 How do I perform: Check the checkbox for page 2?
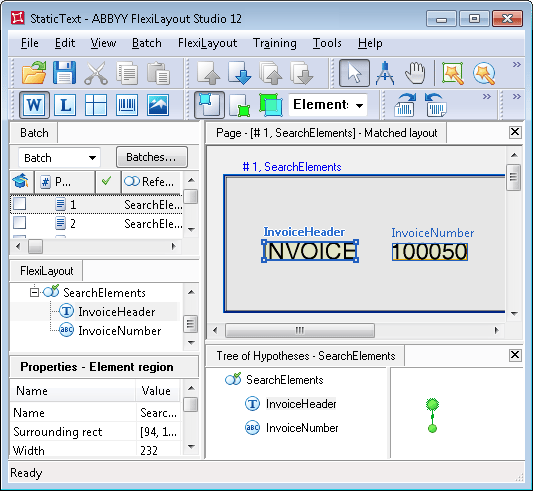[19, 223]
